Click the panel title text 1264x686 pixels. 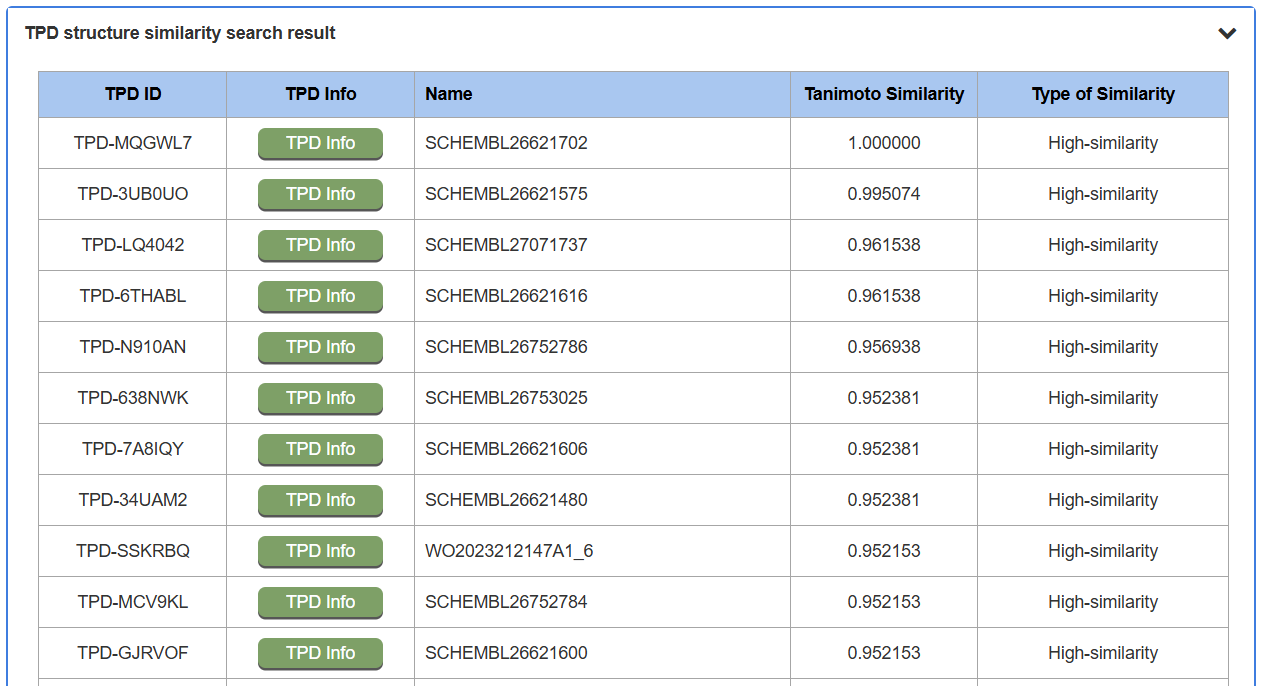tap(180, 33)
